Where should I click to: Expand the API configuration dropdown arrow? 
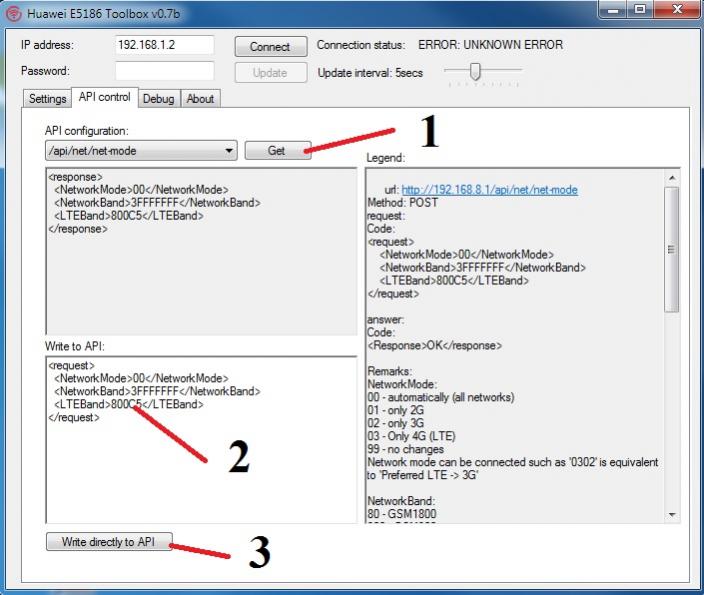(x=229, y=150)
